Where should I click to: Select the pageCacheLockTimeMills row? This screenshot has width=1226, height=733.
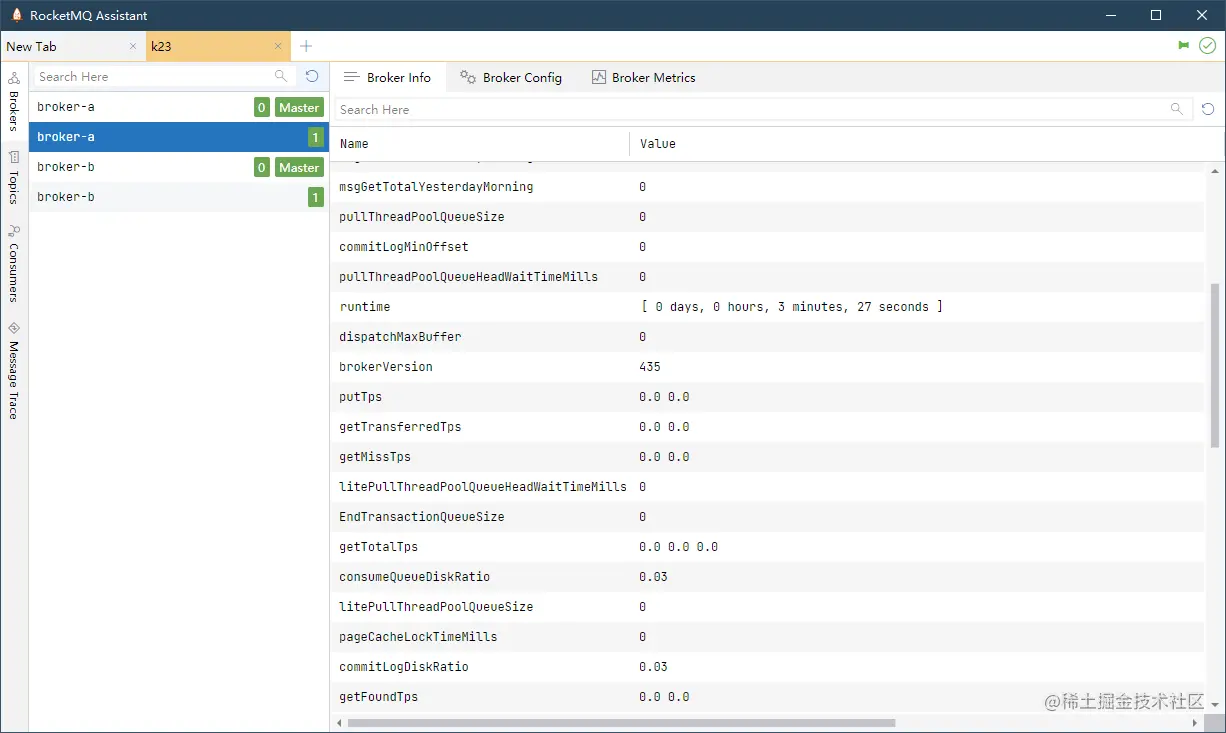click(x=767, y=637)
